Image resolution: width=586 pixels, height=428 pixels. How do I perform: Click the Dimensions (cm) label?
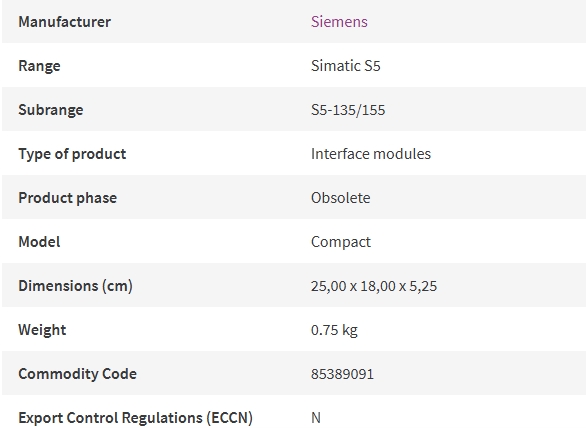pyautogui.click(x=75, y=286)
